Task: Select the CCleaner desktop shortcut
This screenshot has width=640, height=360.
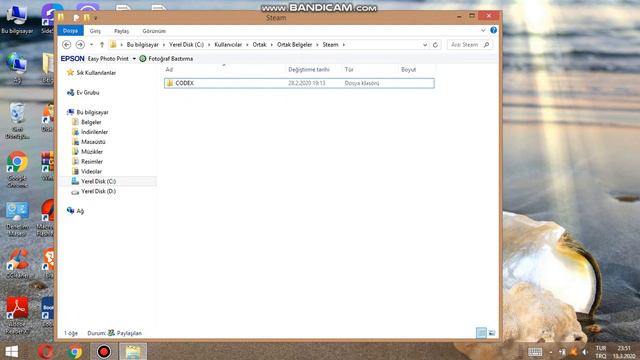Action: coord(17,264)
